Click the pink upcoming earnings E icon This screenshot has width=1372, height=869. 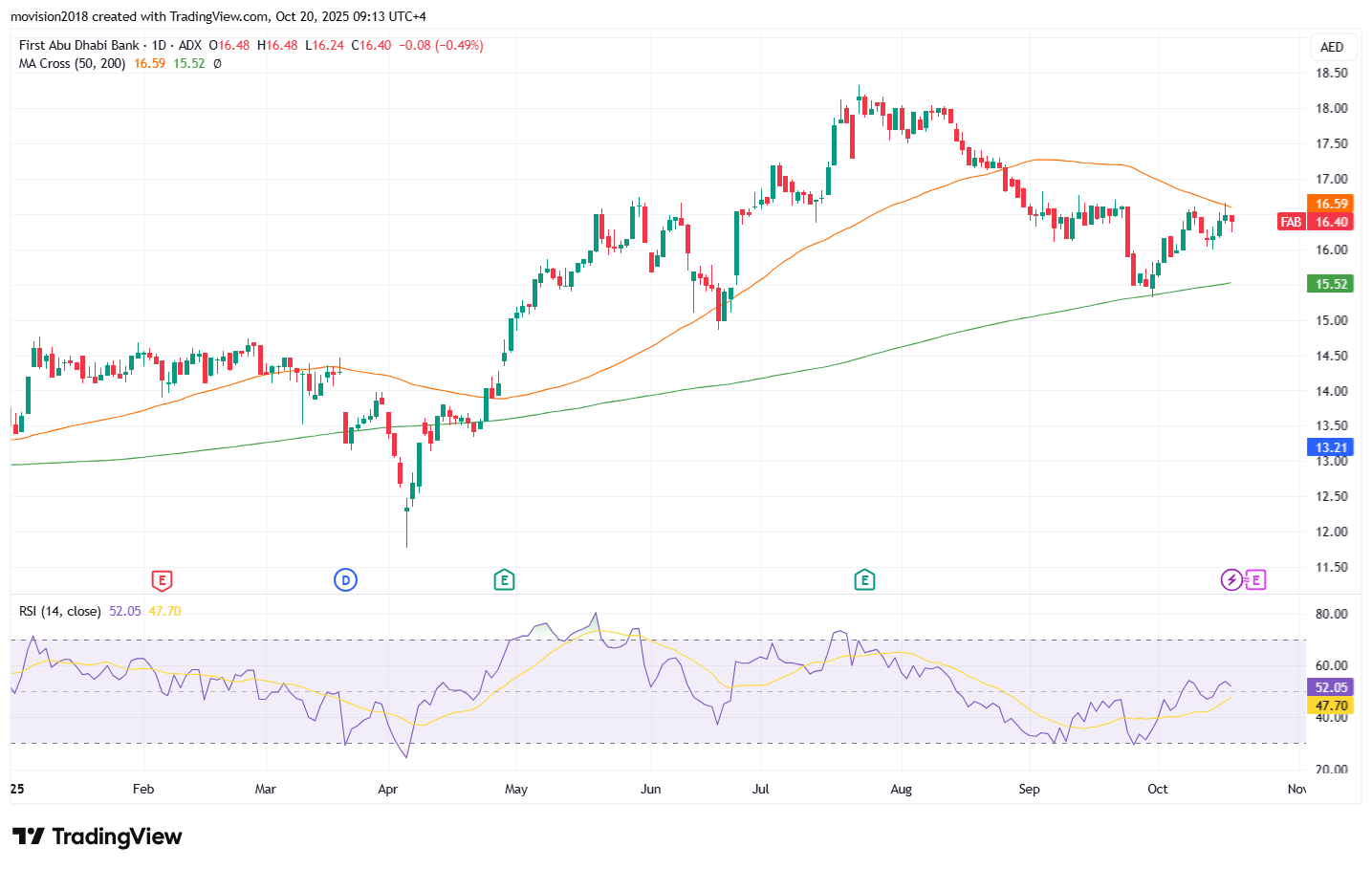point(1255,580)
